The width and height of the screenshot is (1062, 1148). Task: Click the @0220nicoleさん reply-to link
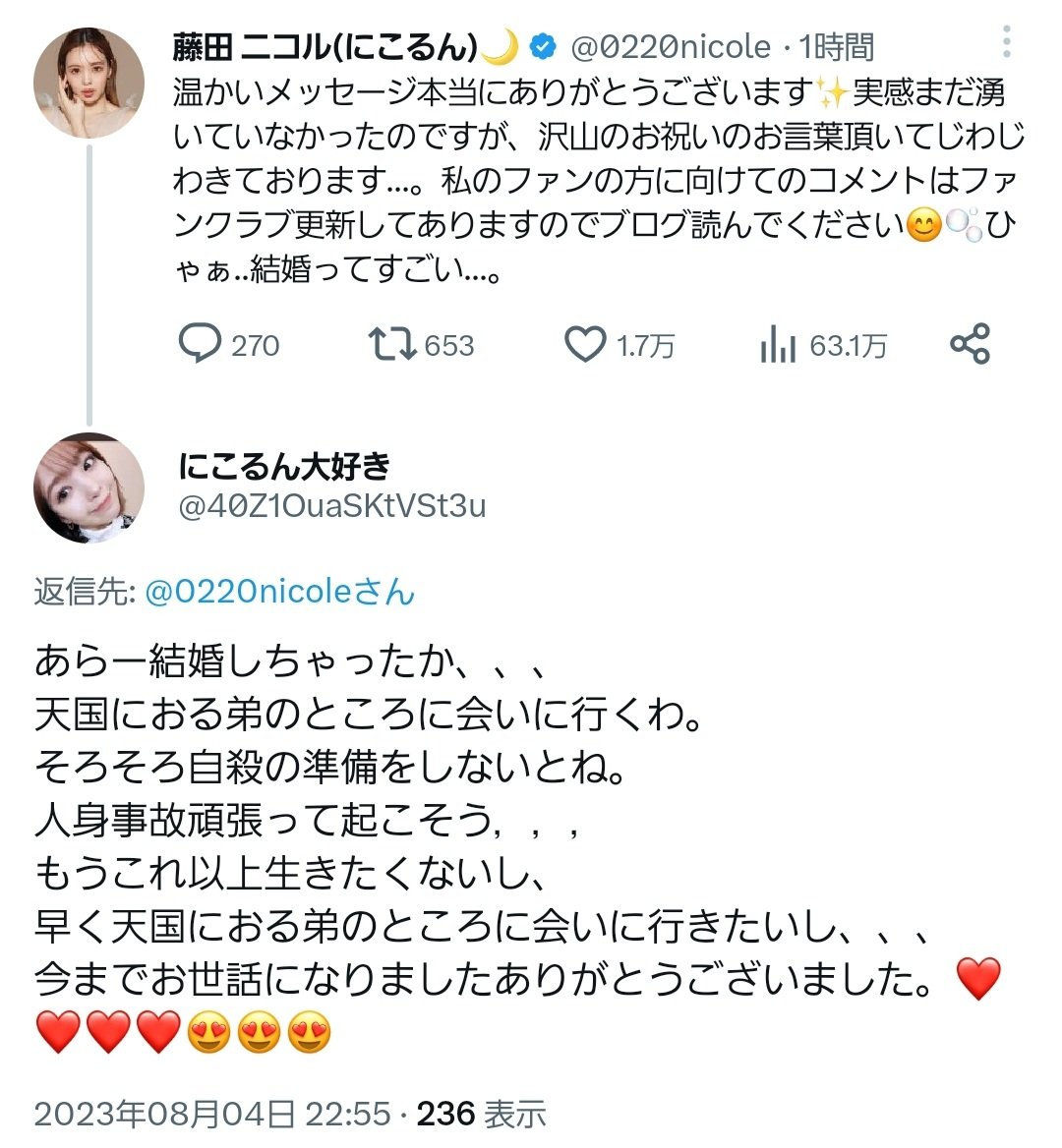point(280,592)
